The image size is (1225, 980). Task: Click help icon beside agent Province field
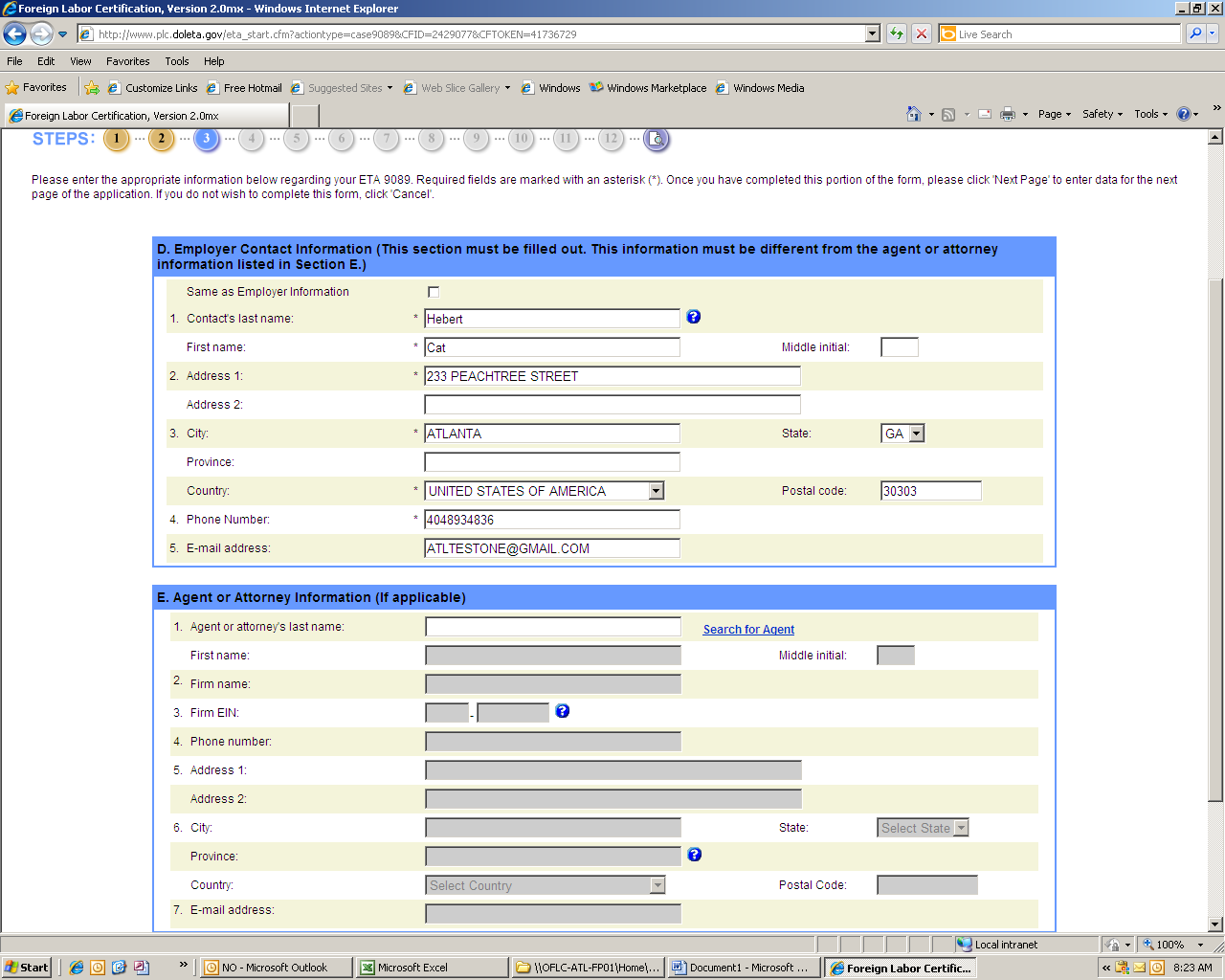pyautogui.click(x=695, y=855)
